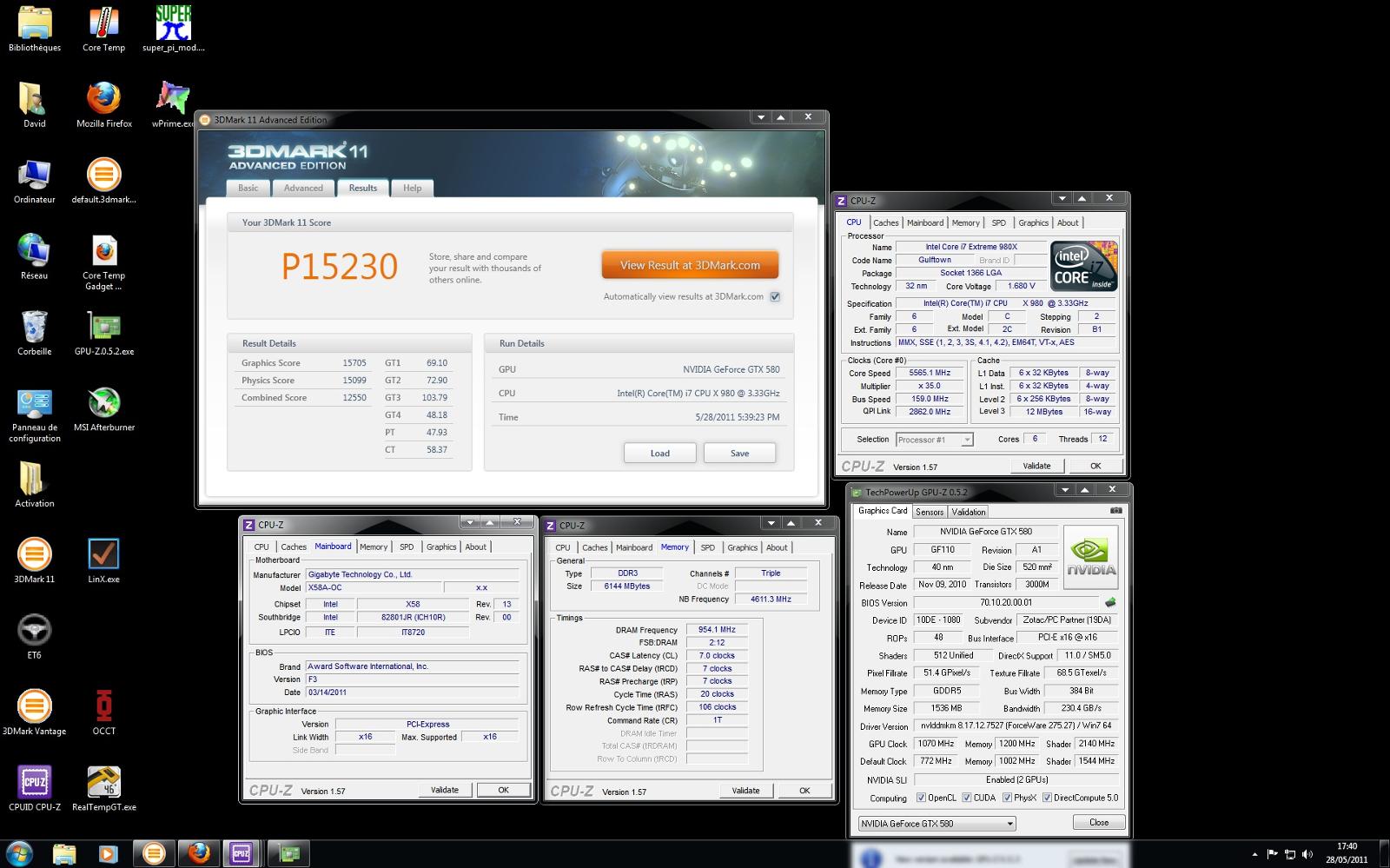Open the Activation folder icon

pyautogui.click(x=35, y=485)
